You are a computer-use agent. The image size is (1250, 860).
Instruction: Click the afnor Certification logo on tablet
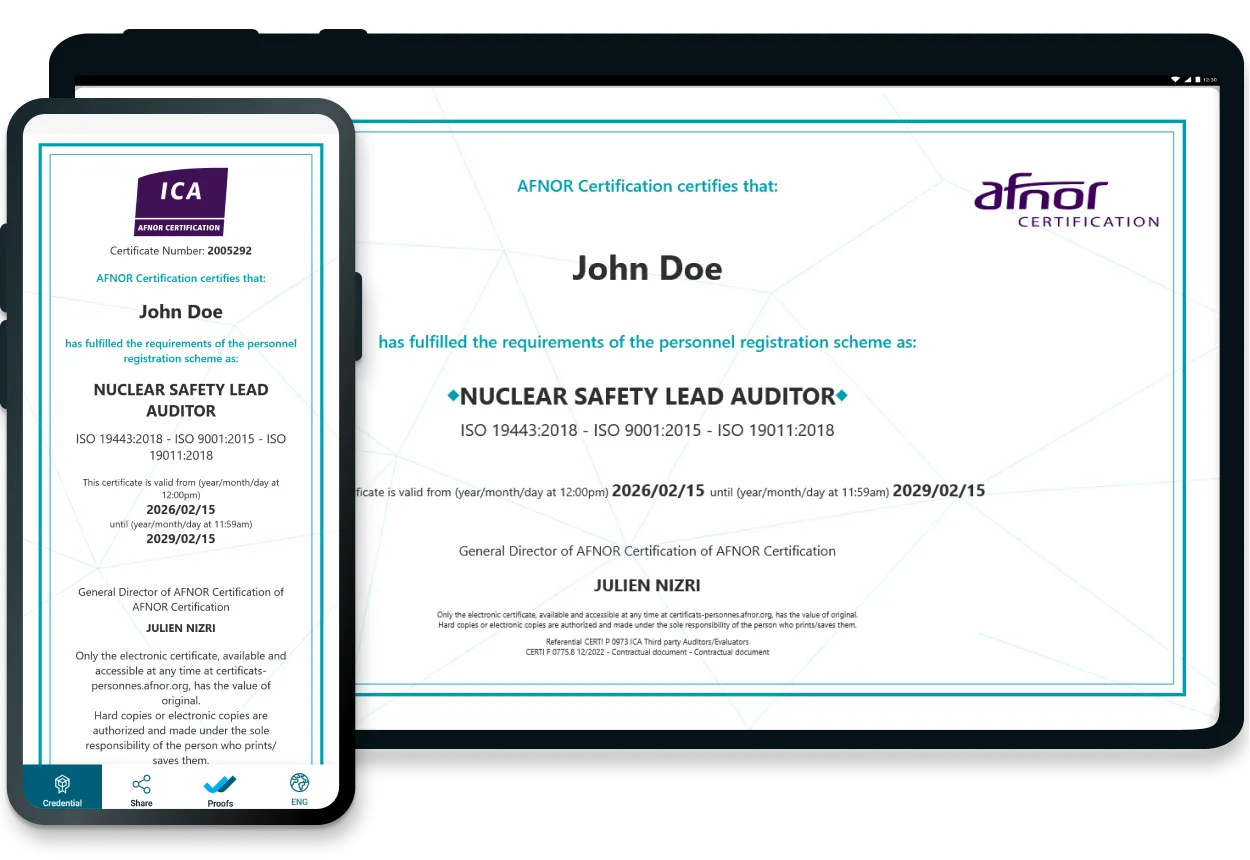point(1065,203)
